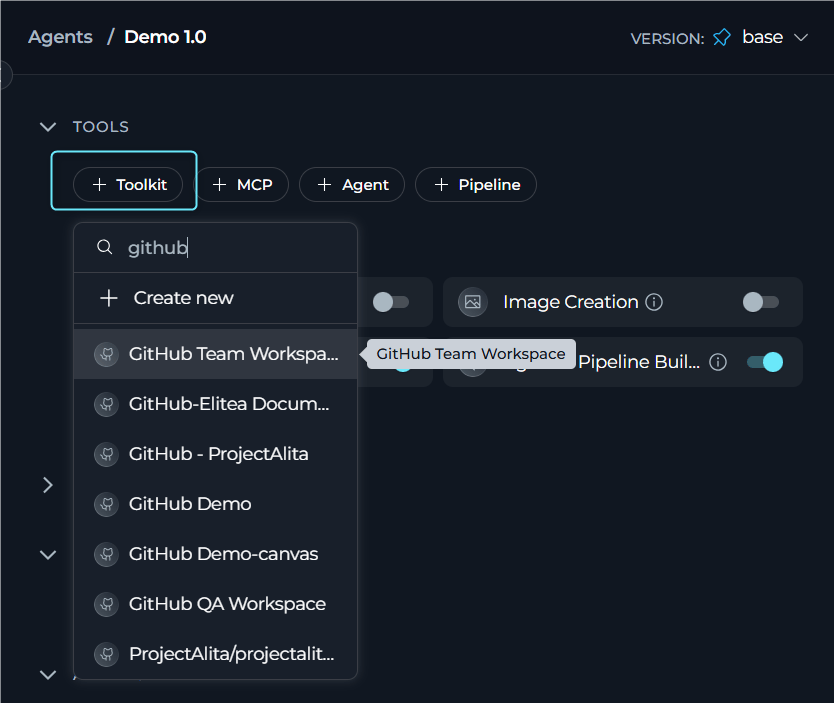Disable the Pipeline Buil... toggle
This screenshot has height=703, width=834.
[765, 362]
